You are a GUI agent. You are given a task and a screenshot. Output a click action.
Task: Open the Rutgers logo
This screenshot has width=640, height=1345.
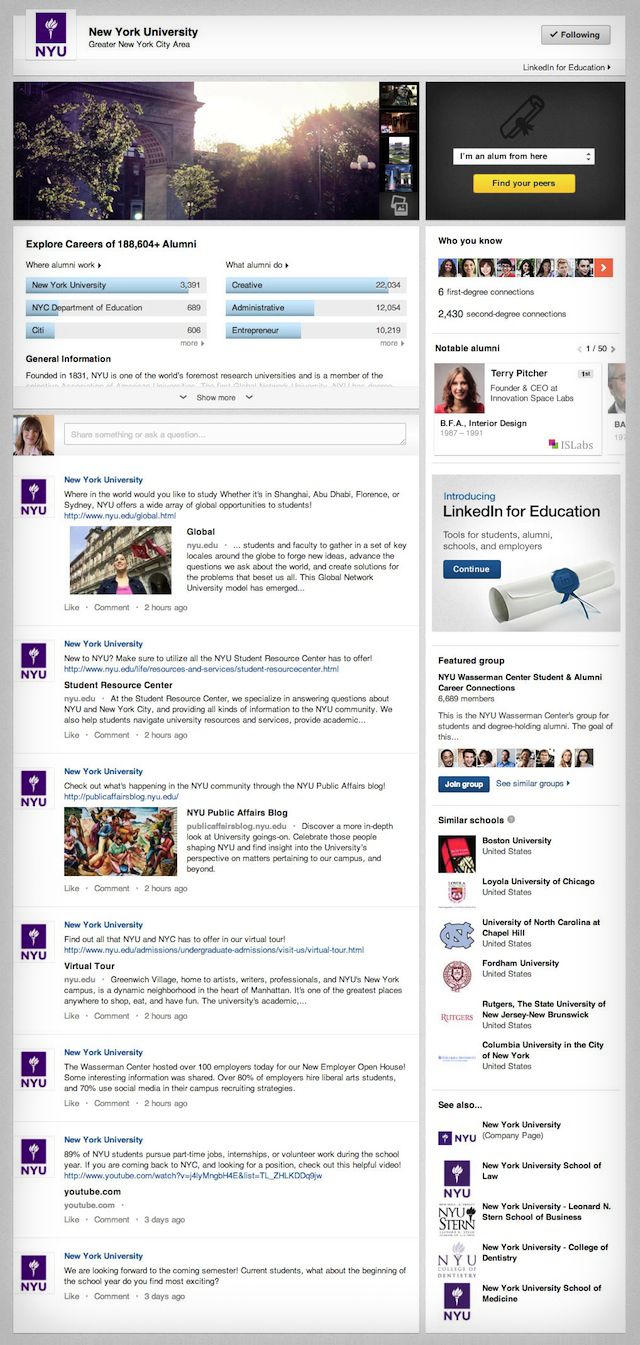457,1017
